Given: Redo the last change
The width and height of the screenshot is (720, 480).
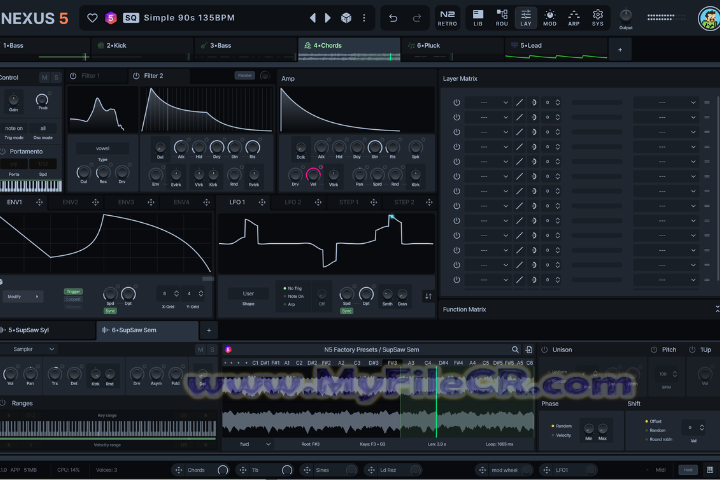Looking at the screenshot, I should 417,18.
